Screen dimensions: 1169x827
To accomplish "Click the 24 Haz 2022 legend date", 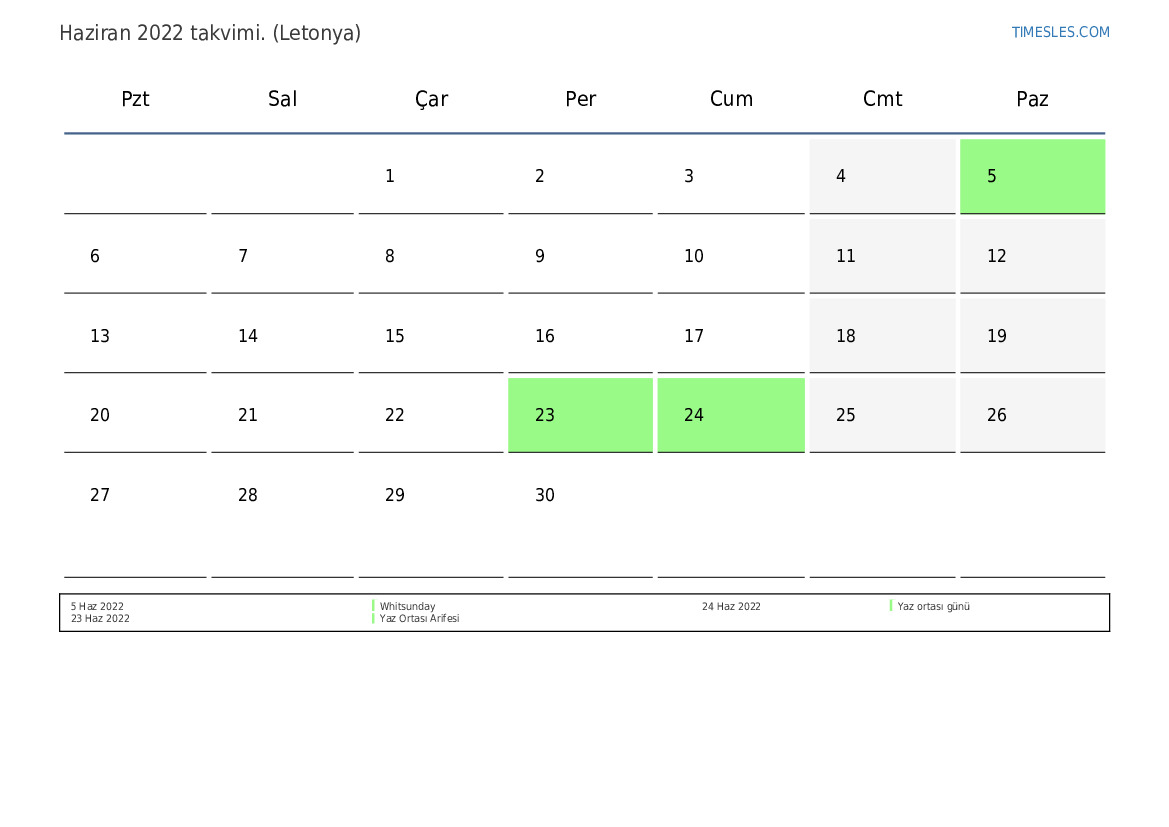I will point(731,606).
